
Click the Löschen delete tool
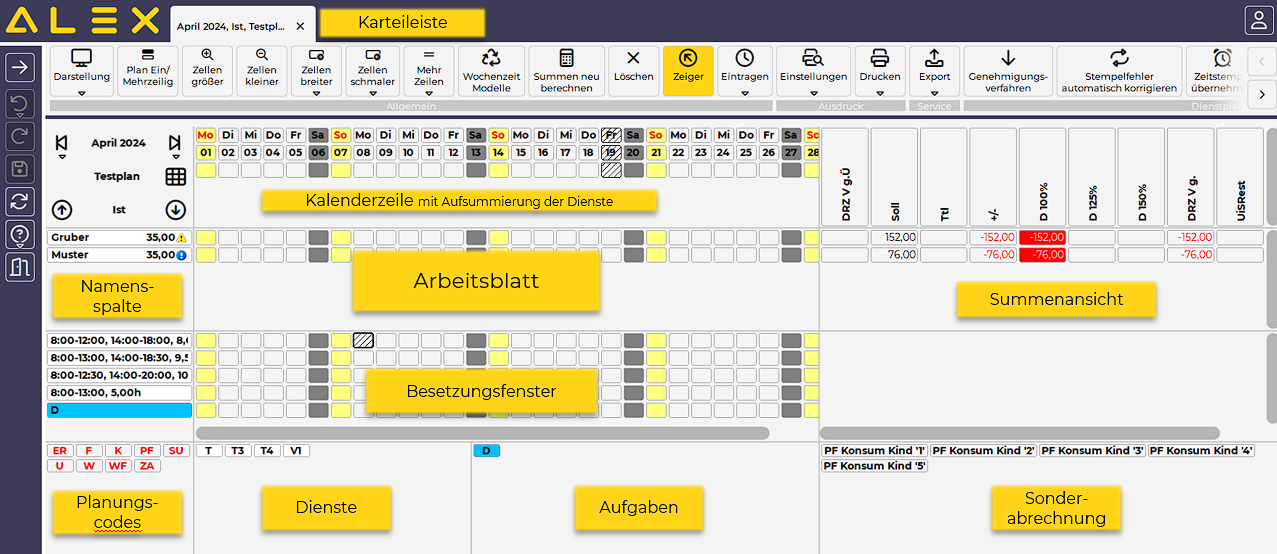coord(633,59)
